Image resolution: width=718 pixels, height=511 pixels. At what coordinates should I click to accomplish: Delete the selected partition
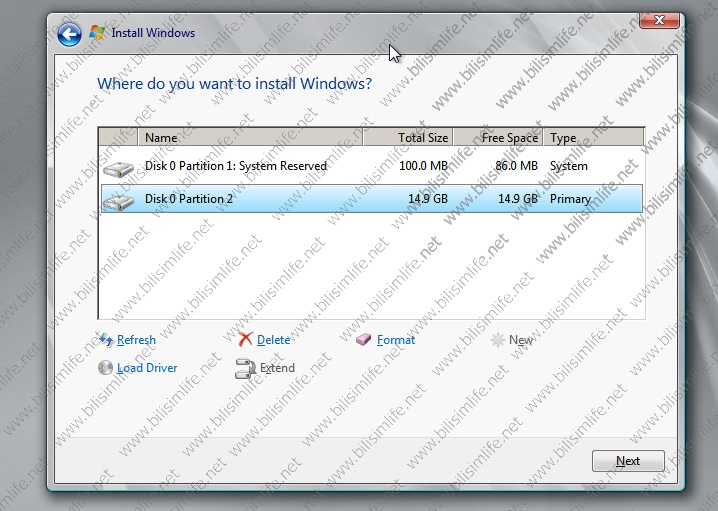tap(273, 340)
